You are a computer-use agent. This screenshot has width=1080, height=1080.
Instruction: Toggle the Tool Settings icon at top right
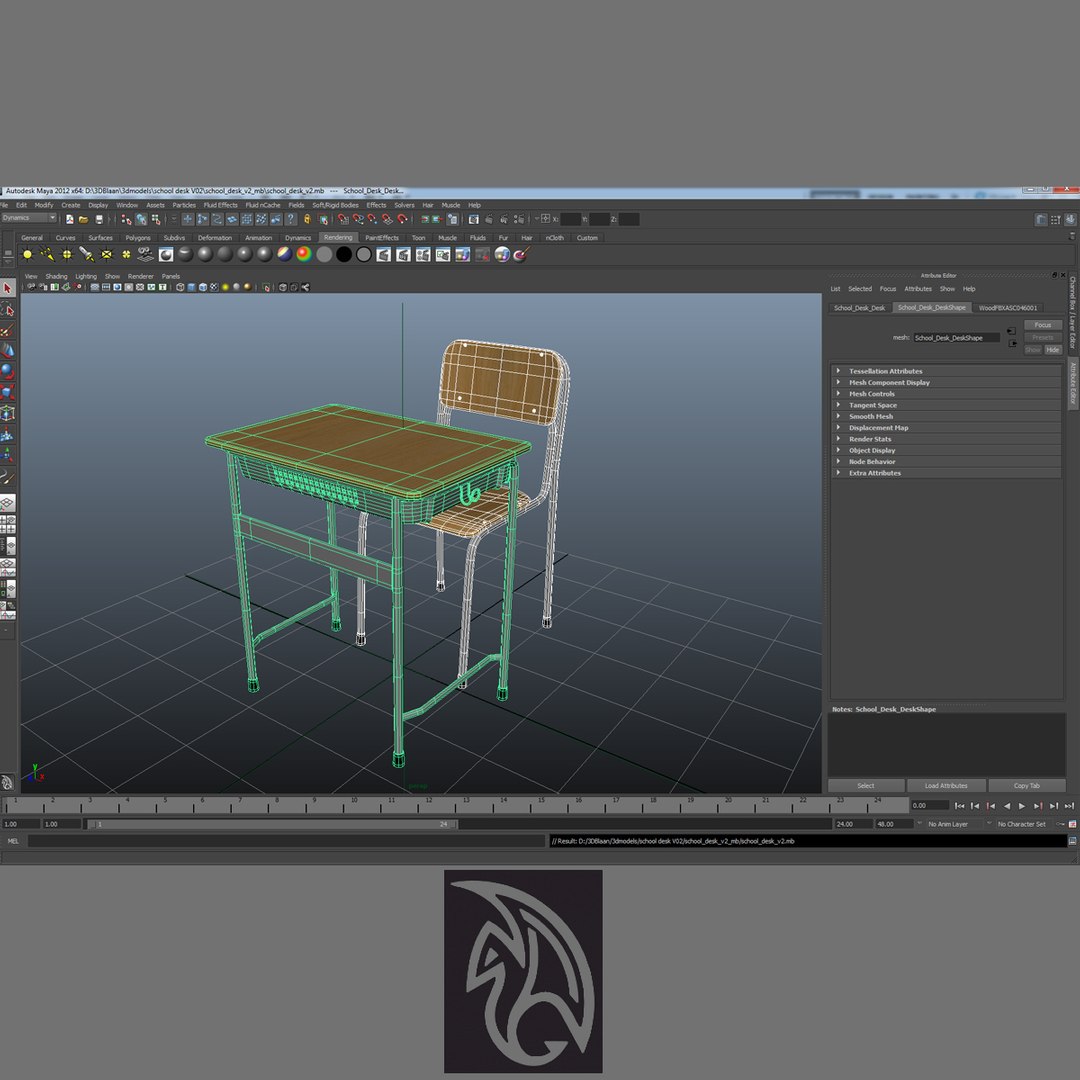(1055, 220)
